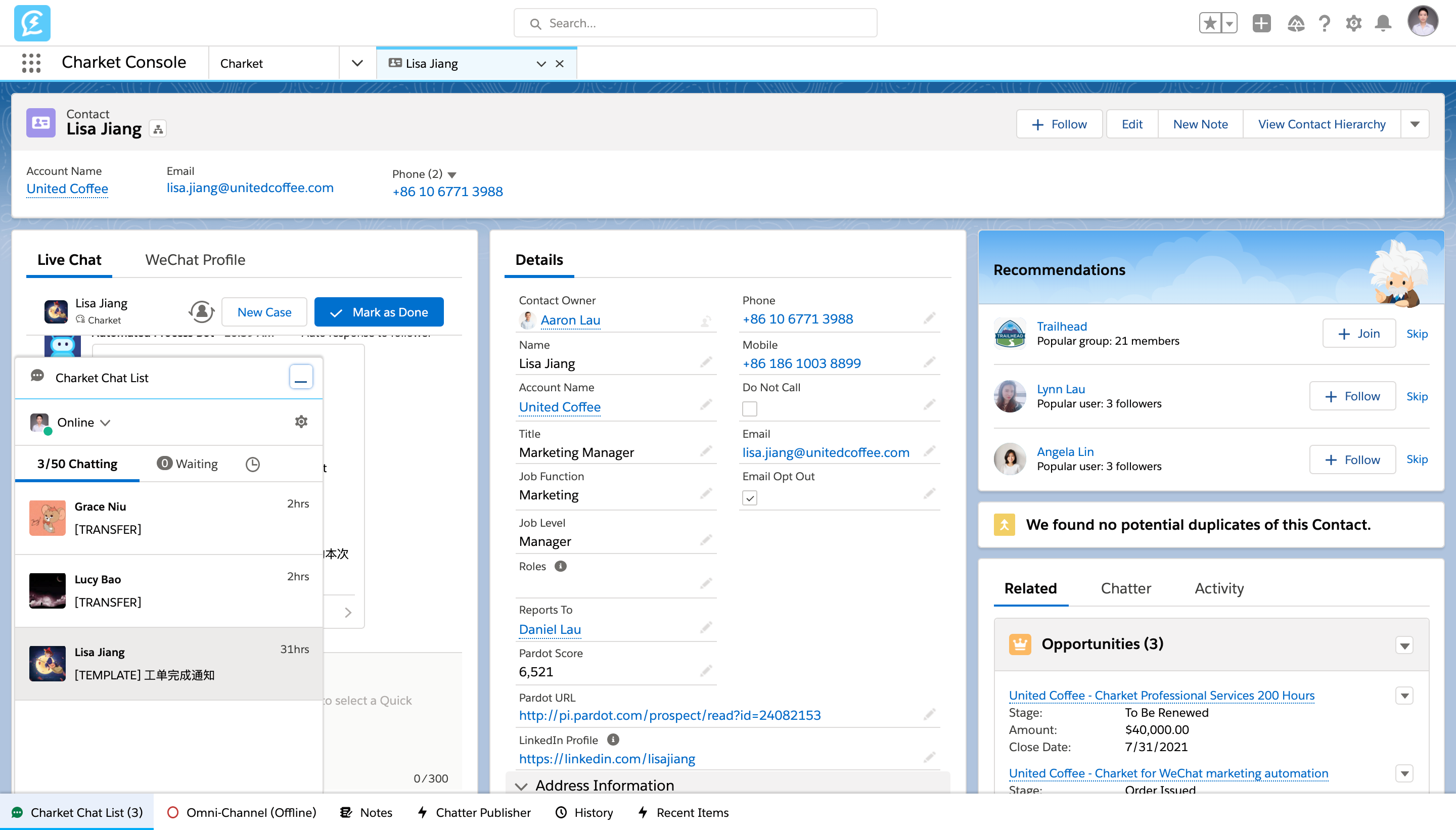This screenshot has width=1456, height=830.
Task: Collapse the Address Information section
Action: click(521, 786)
